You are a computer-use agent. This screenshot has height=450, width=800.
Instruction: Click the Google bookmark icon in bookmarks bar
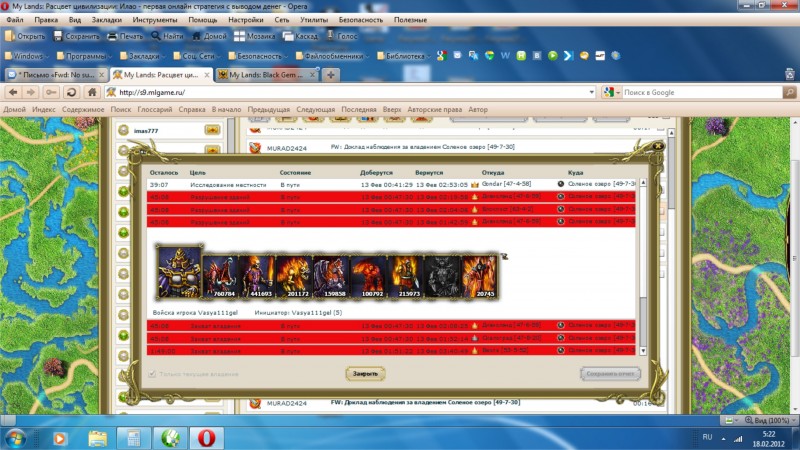(x=442, y=56)
